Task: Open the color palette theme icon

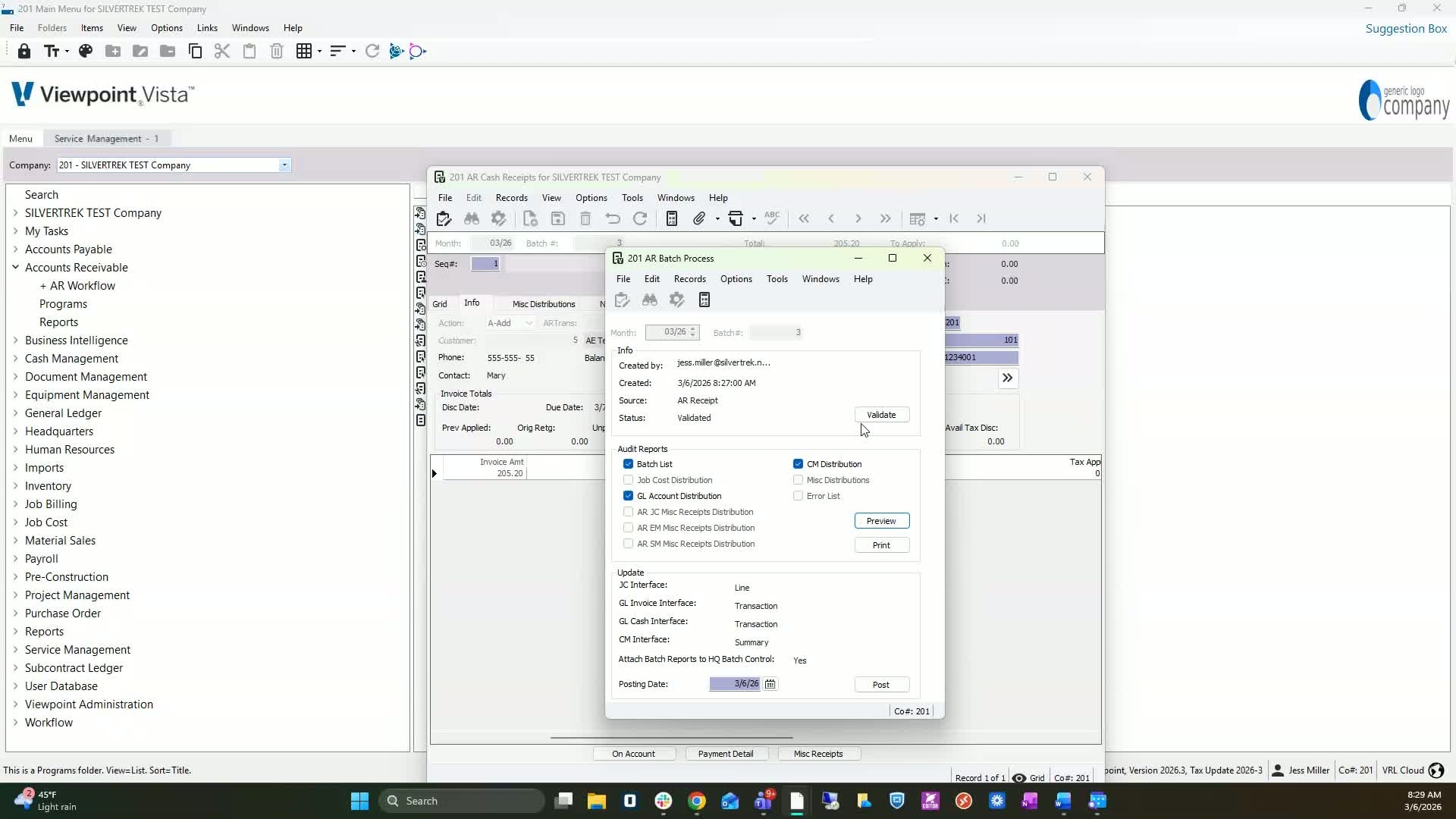Action: coord(86,52)
